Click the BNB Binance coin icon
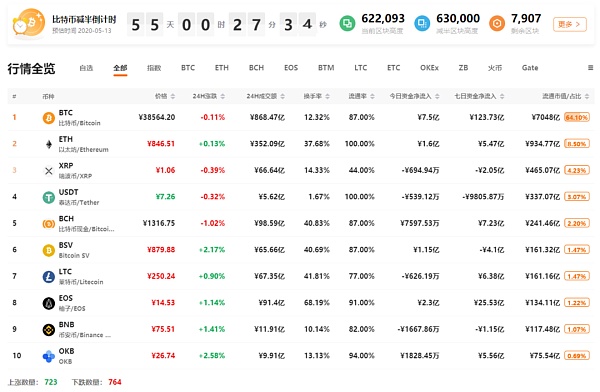The image size is (600, 392). (x=49, y=330)
